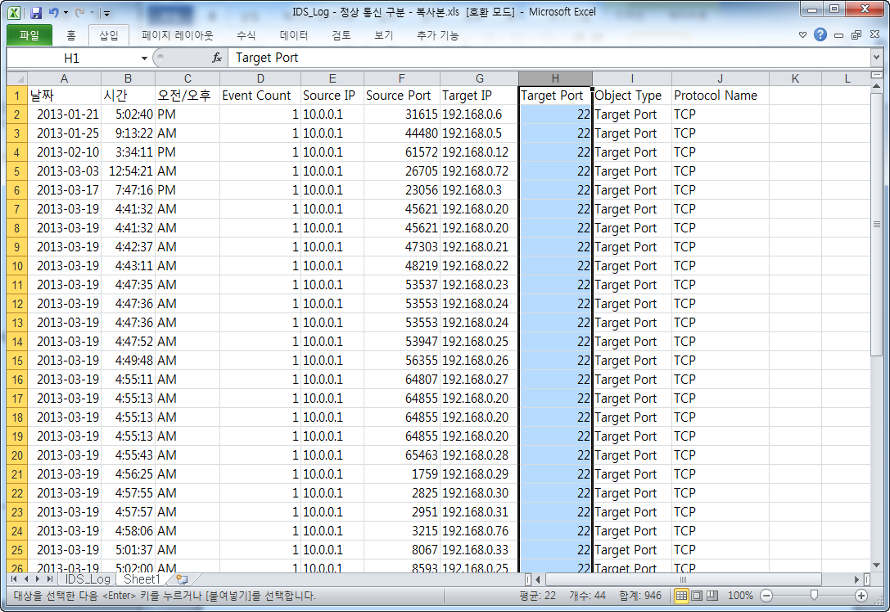Open the undo history dropdown arrow
The width and height of the screenshot is (890, 612).
pyautogui.click(x=66, y=12)
